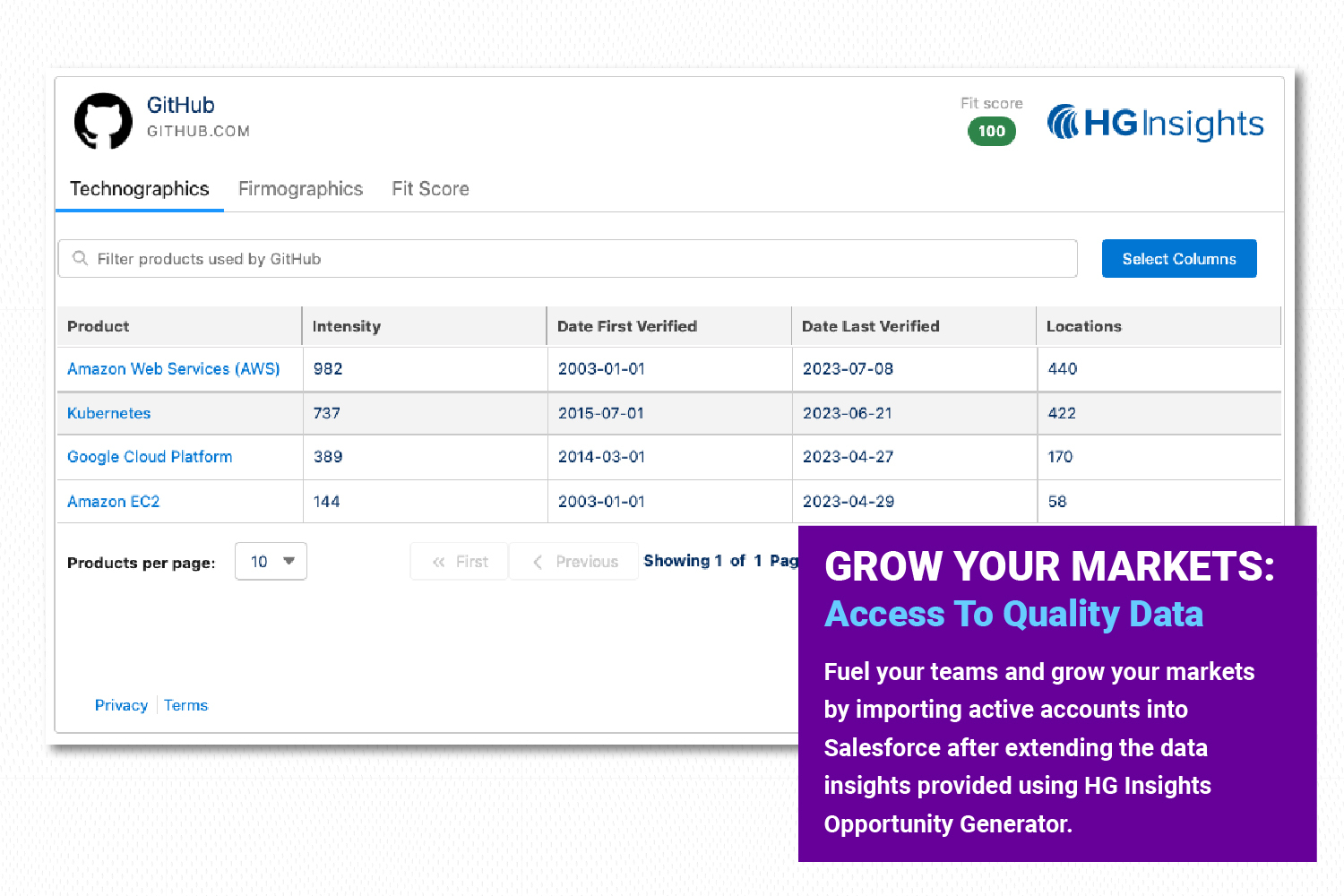Click the search magnifier icon
The image size is (1344, 896).
click(x=80, y=258)
